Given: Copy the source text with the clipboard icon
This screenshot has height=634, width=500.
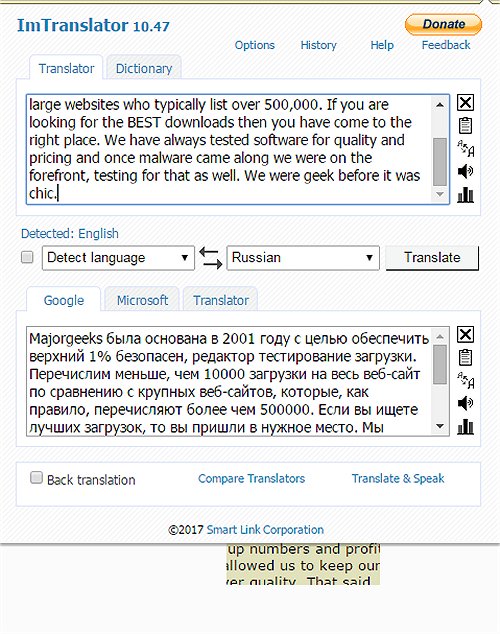Looking at the screenshot, I should tap(465, 125).
